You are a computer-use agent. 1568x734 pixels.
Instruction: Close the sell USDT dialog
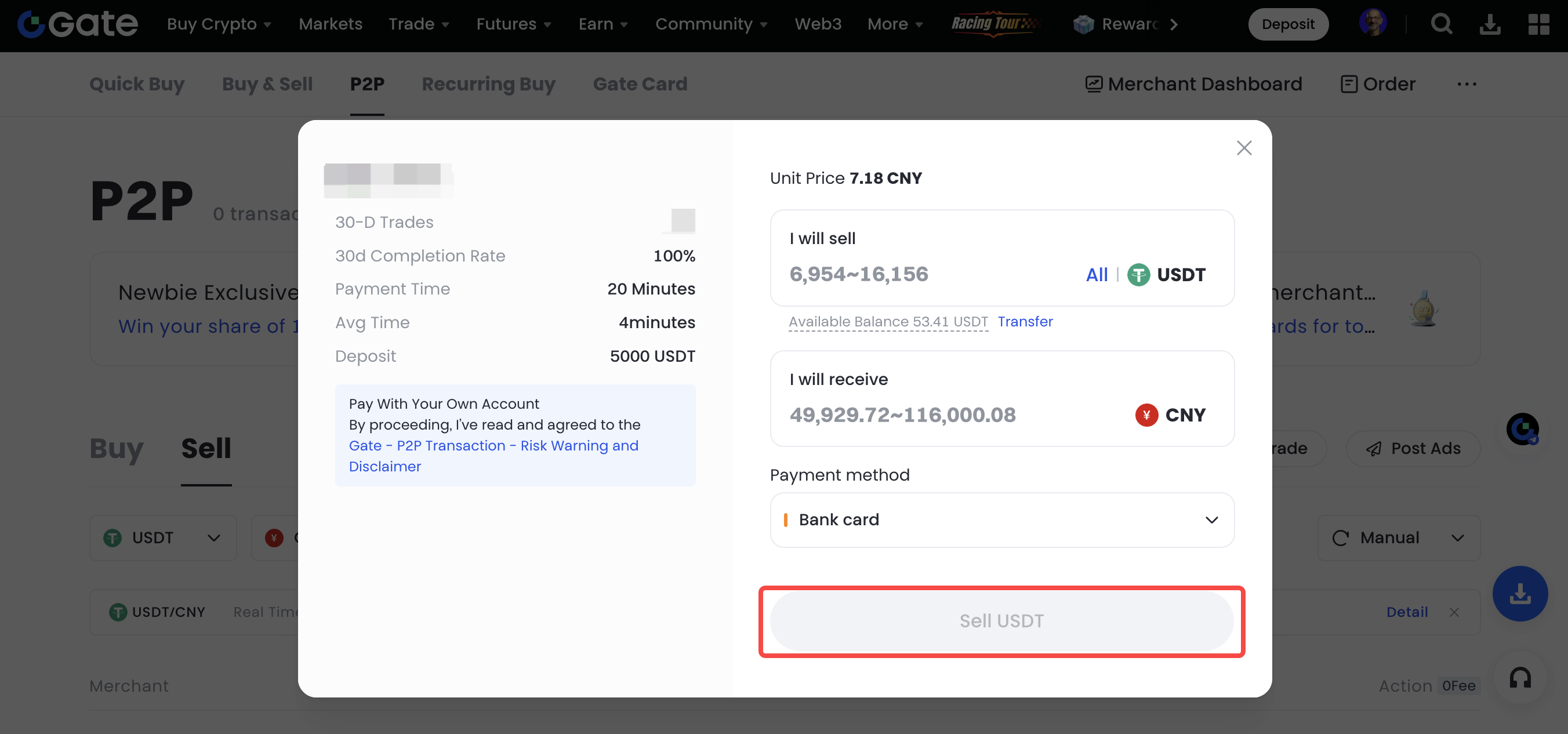pyautogui.click(x=1244, y=148)
